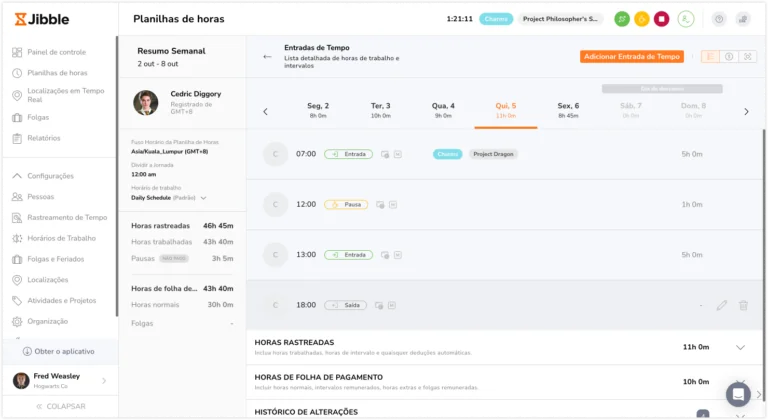Screen dimensions: 768x420
Task: Click the device icon in 07:00 row
Action: coord(385,154)
